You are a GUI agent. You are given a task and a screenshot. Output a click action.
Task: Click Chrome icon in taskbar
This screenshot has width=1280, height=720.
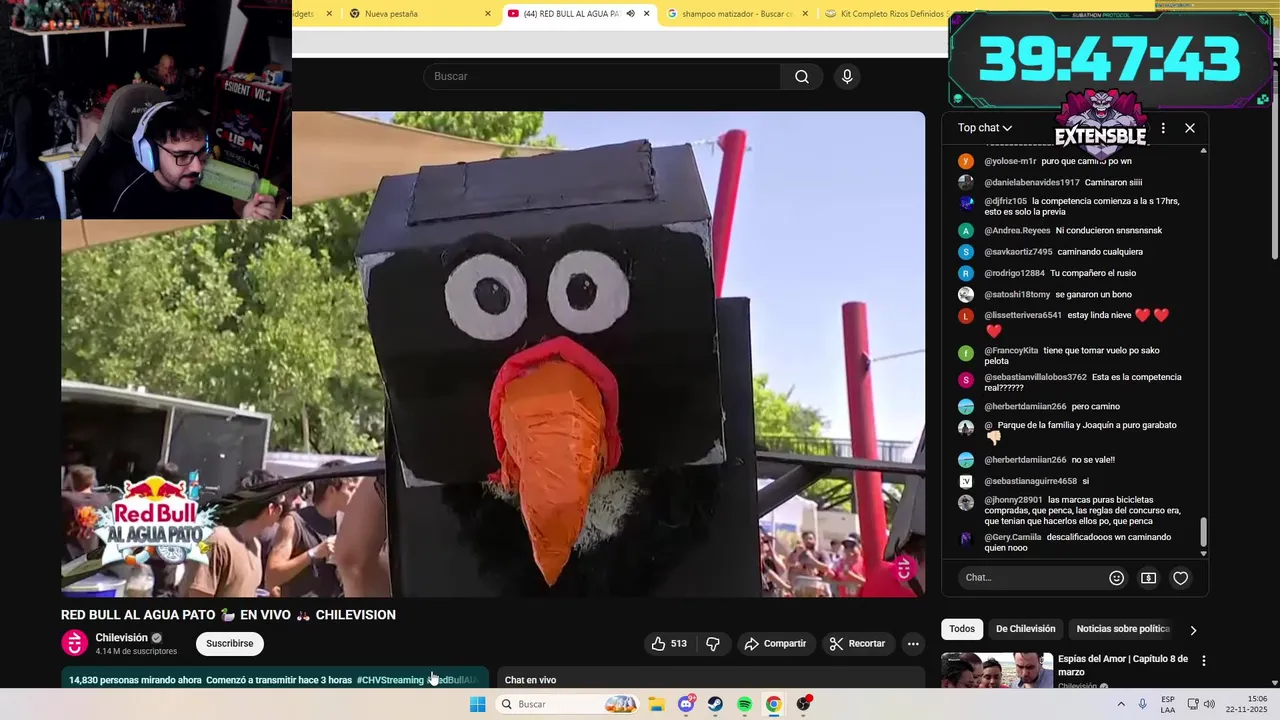pyautogui.click(x=773, y=704)
